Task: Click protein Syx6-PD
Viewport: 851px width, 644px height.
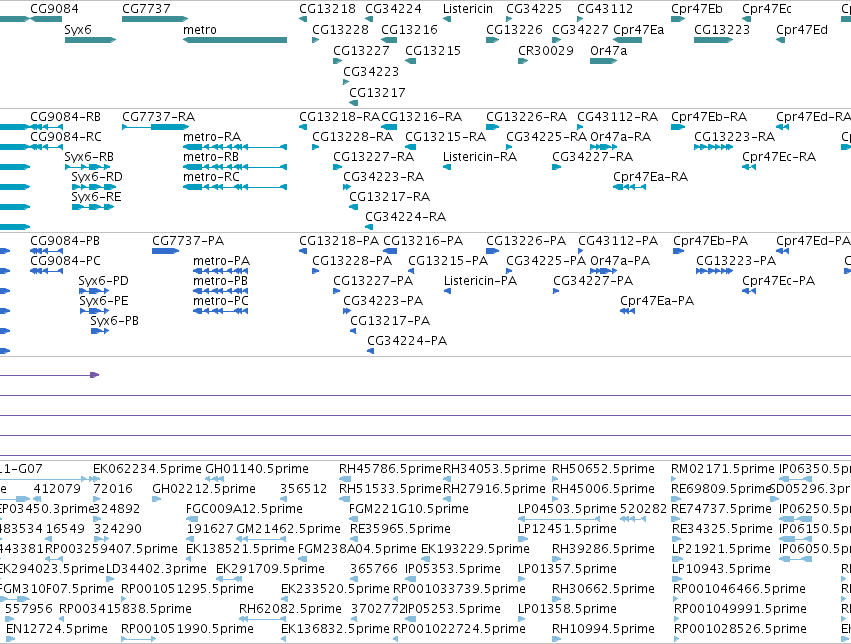Action: click(94, 291)
